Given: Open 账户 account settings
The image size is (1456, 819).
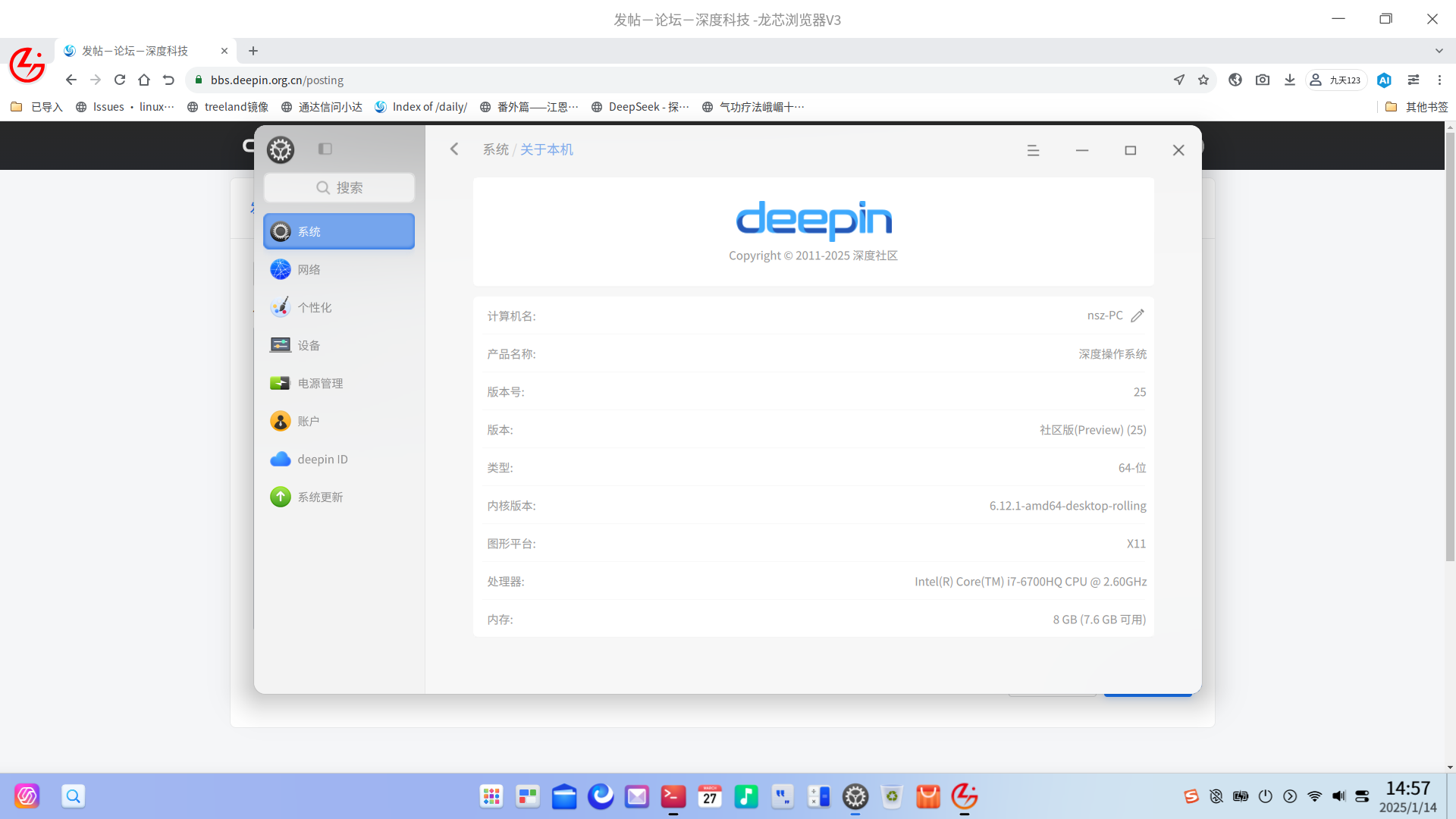Looking at the screenshot, I should click(x=339, y=421).
